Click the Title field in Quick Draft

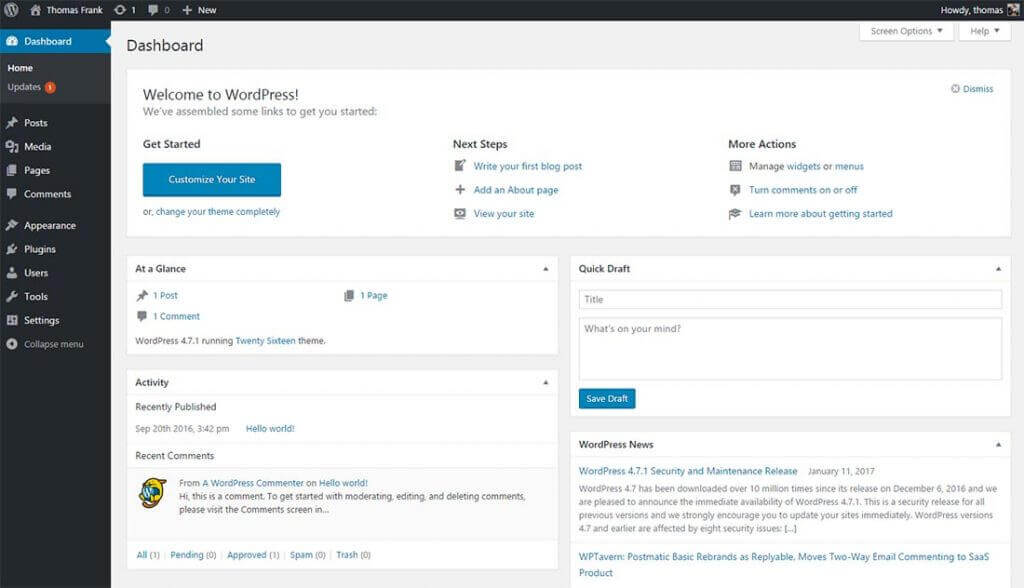[x=789, y=299]
